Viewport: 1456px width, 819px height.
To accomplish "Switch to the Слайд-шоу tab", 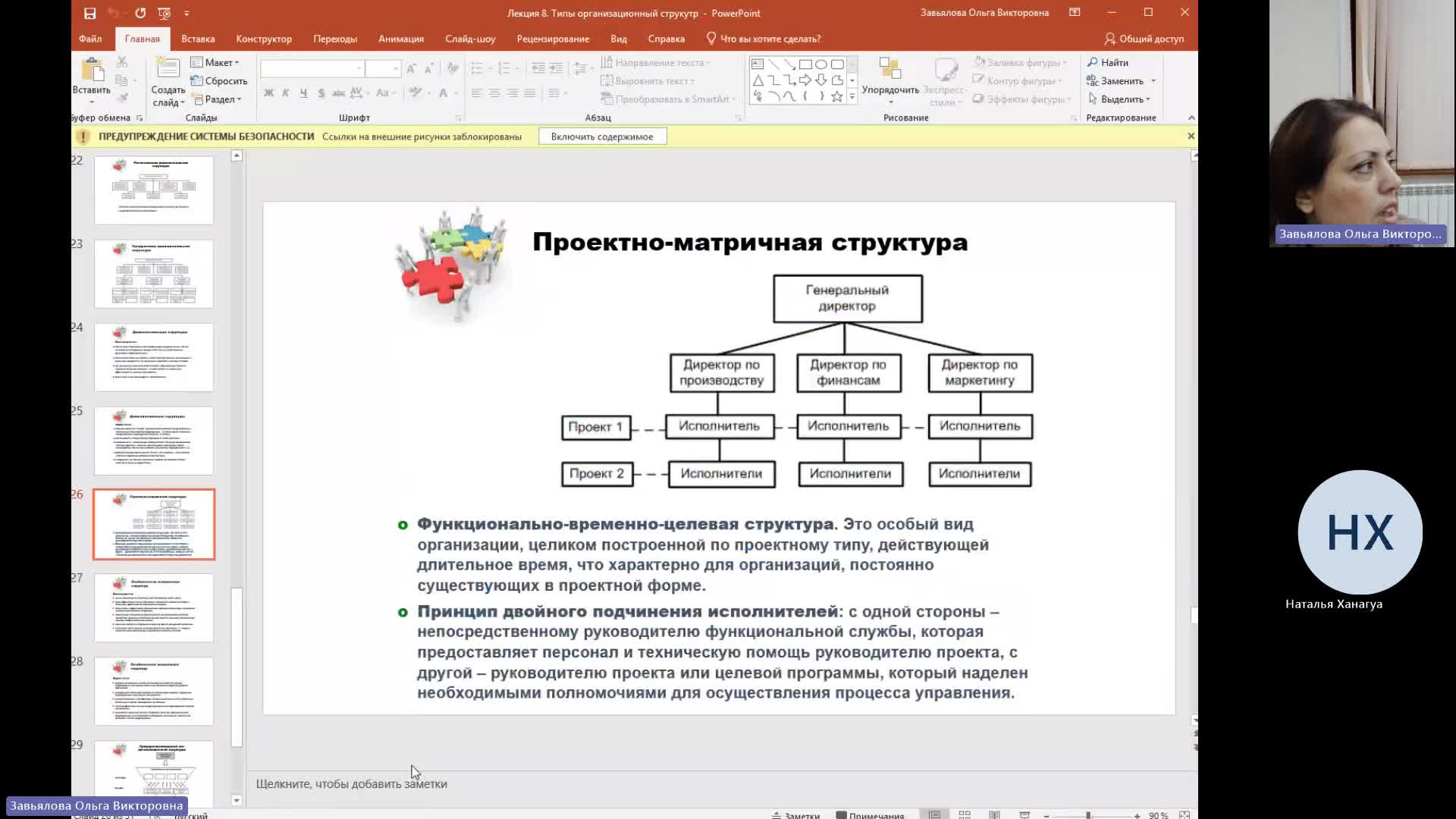I will 470,39.
